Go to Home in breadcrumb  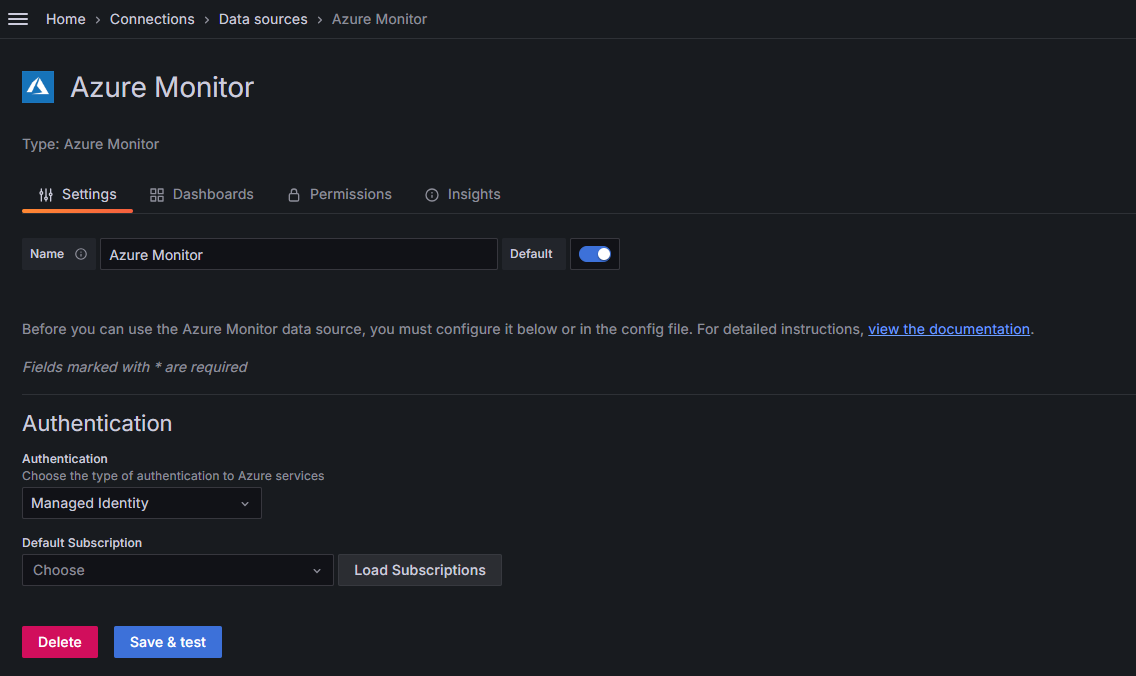(66, 20)
